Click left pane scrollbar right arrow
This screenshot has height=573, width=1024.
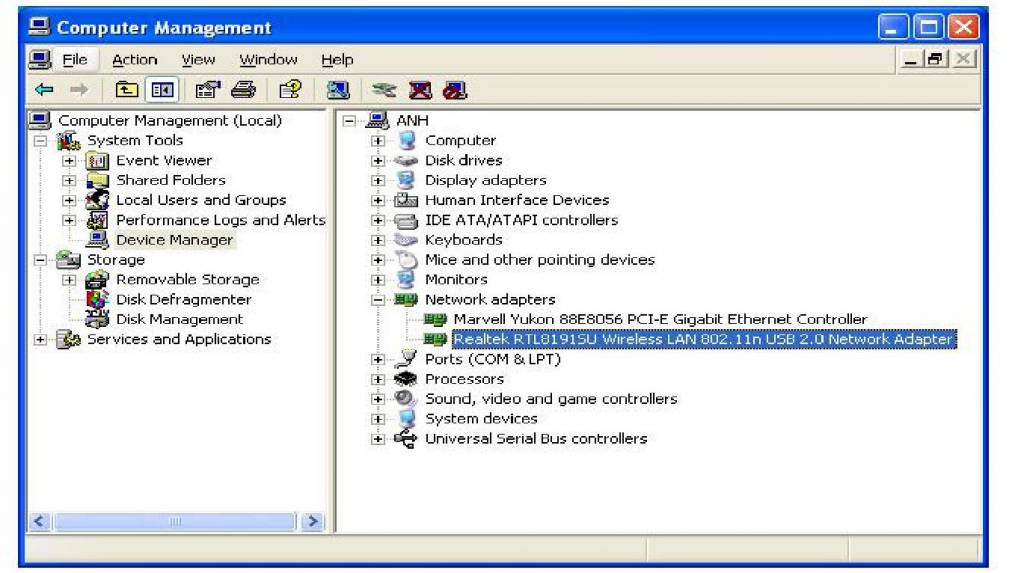[x=313, y=521]
